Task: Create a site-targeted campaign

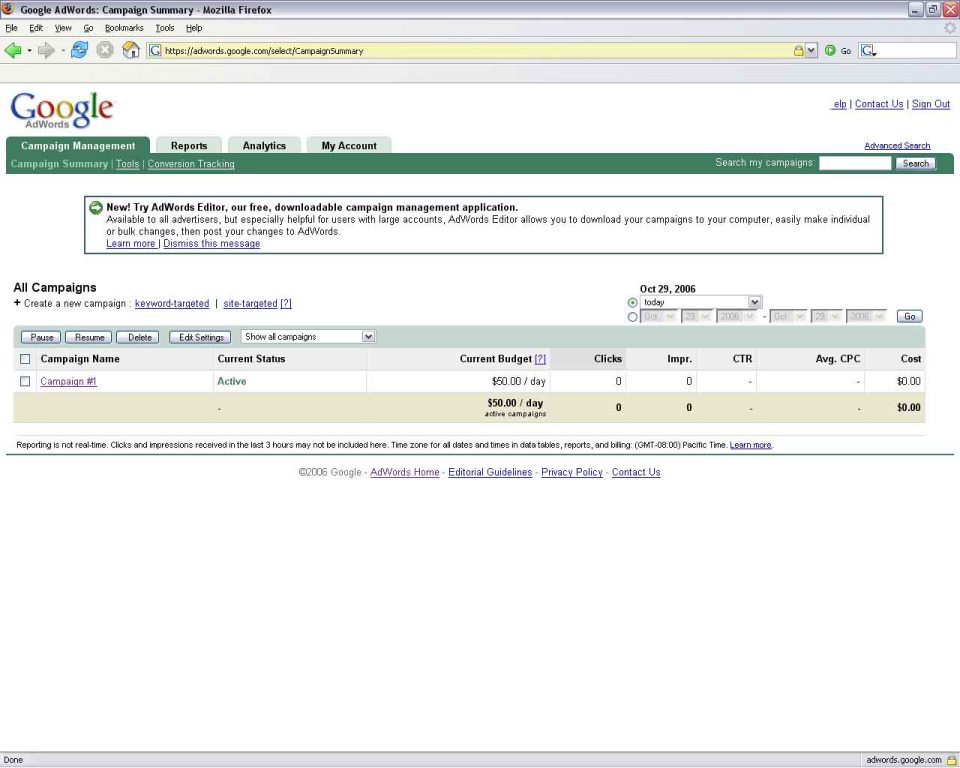Action: click(x=250, y=303)
